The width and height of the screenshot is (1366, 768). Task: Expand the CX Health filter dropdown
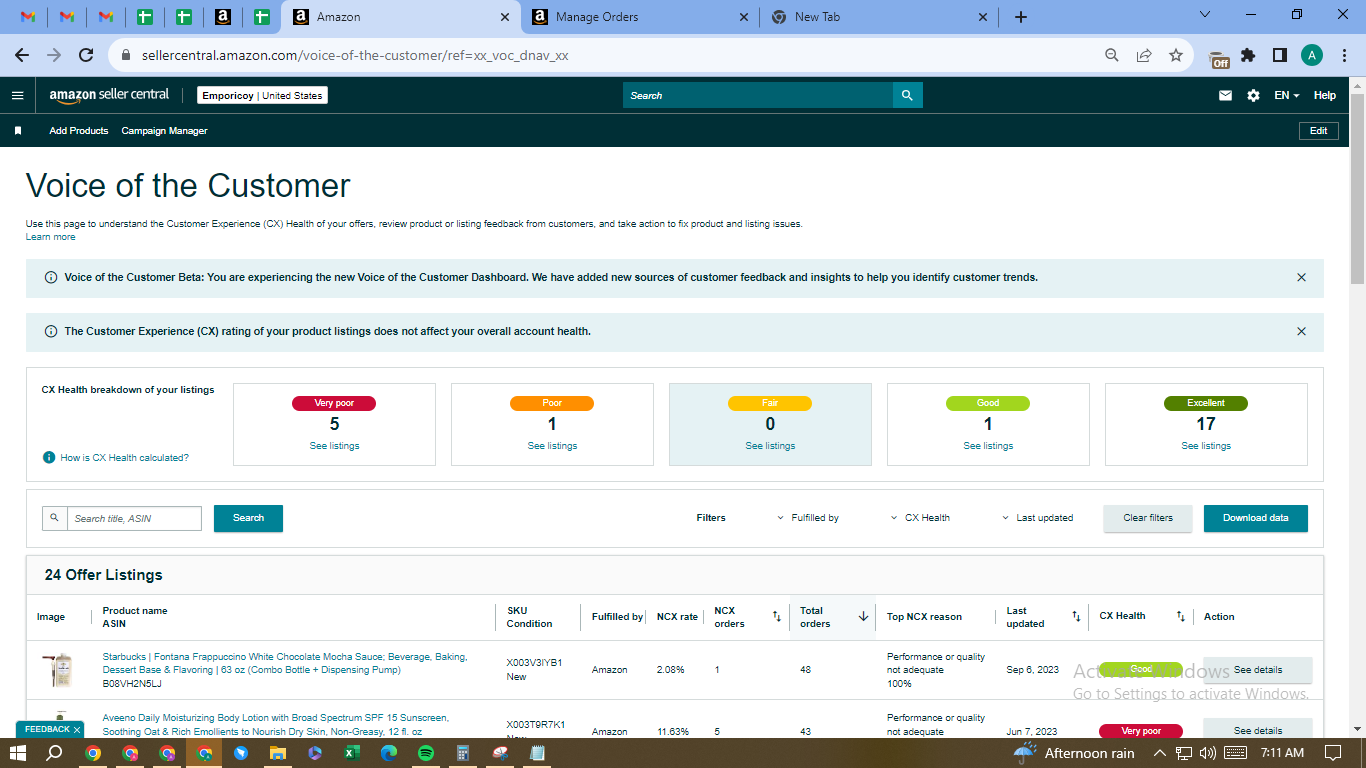coord(920,518)
